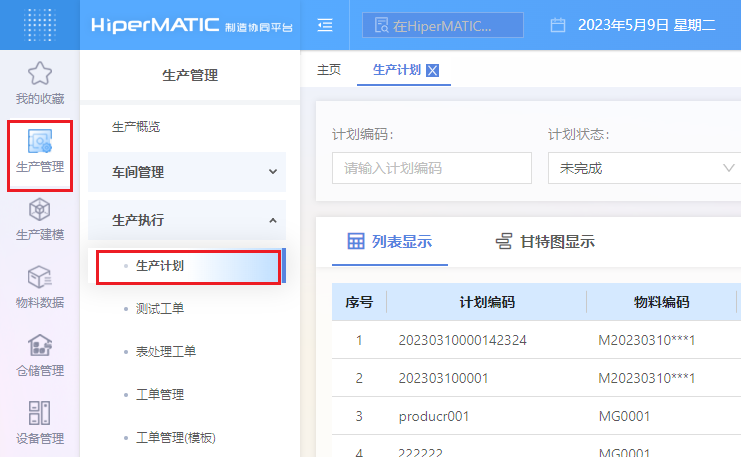The width and height of the screenshot is (741, 457).
Task: Switch to 甘特图显示 view tab
Action: click(x=545, y=241)
